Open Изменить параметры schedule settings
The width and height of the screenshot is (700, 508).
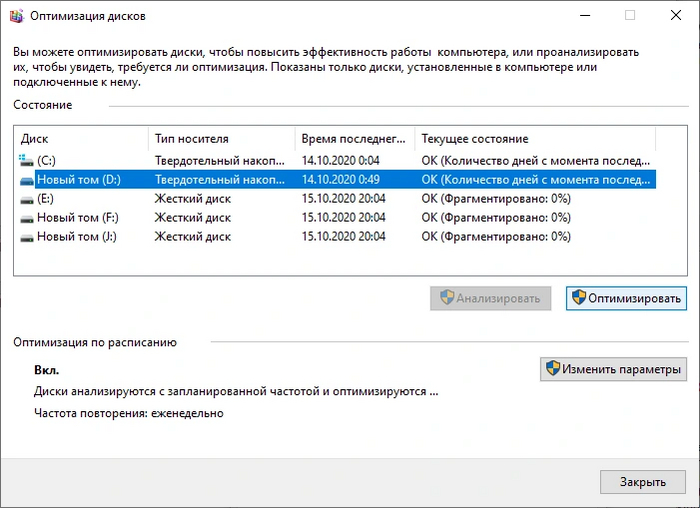coord(613,369)
